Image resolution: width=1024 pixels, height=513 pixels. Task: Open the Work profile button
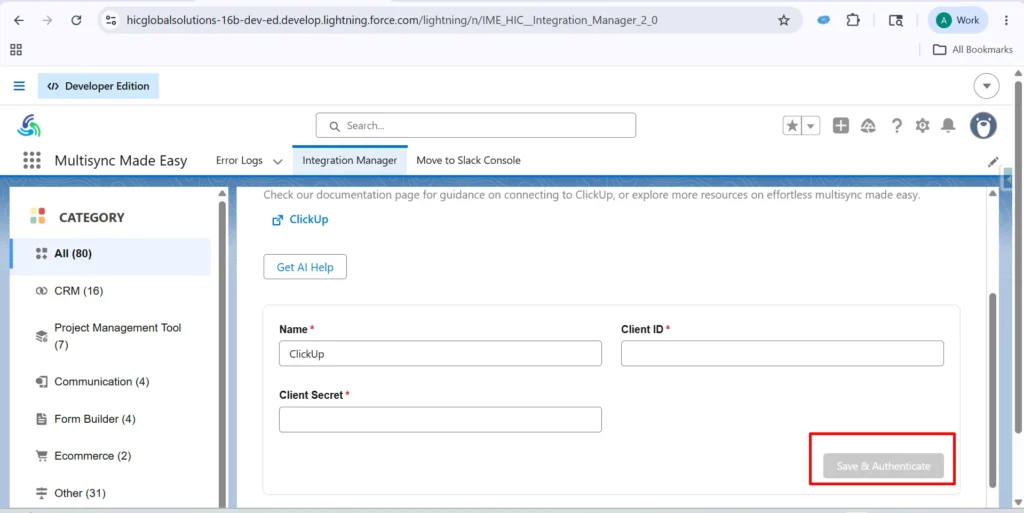point(958,20)
